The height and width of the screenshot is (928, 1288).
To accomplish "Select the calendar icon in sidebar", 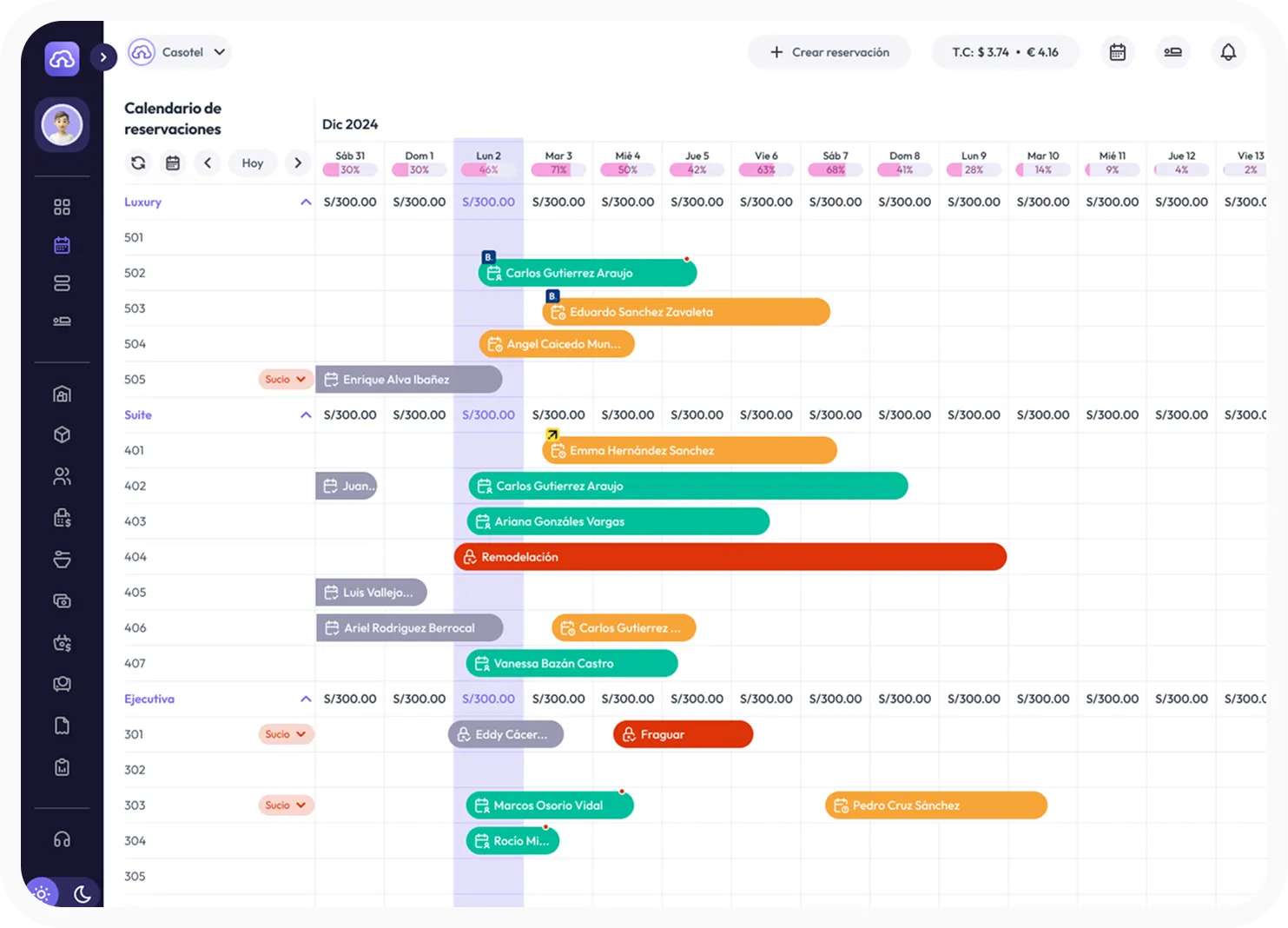I will (62, 245).
